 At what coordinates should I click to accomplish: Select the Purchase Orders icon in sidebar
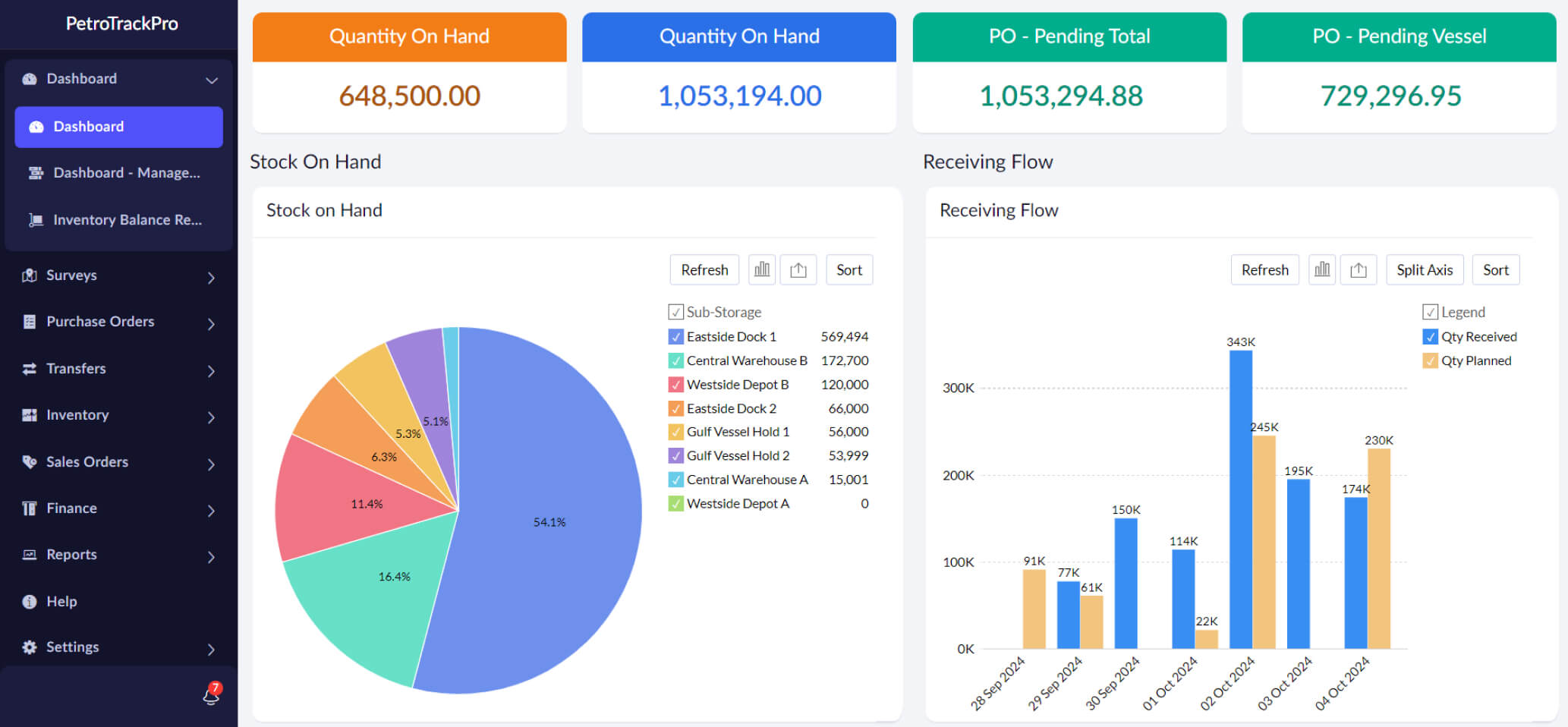click(29, 322)
